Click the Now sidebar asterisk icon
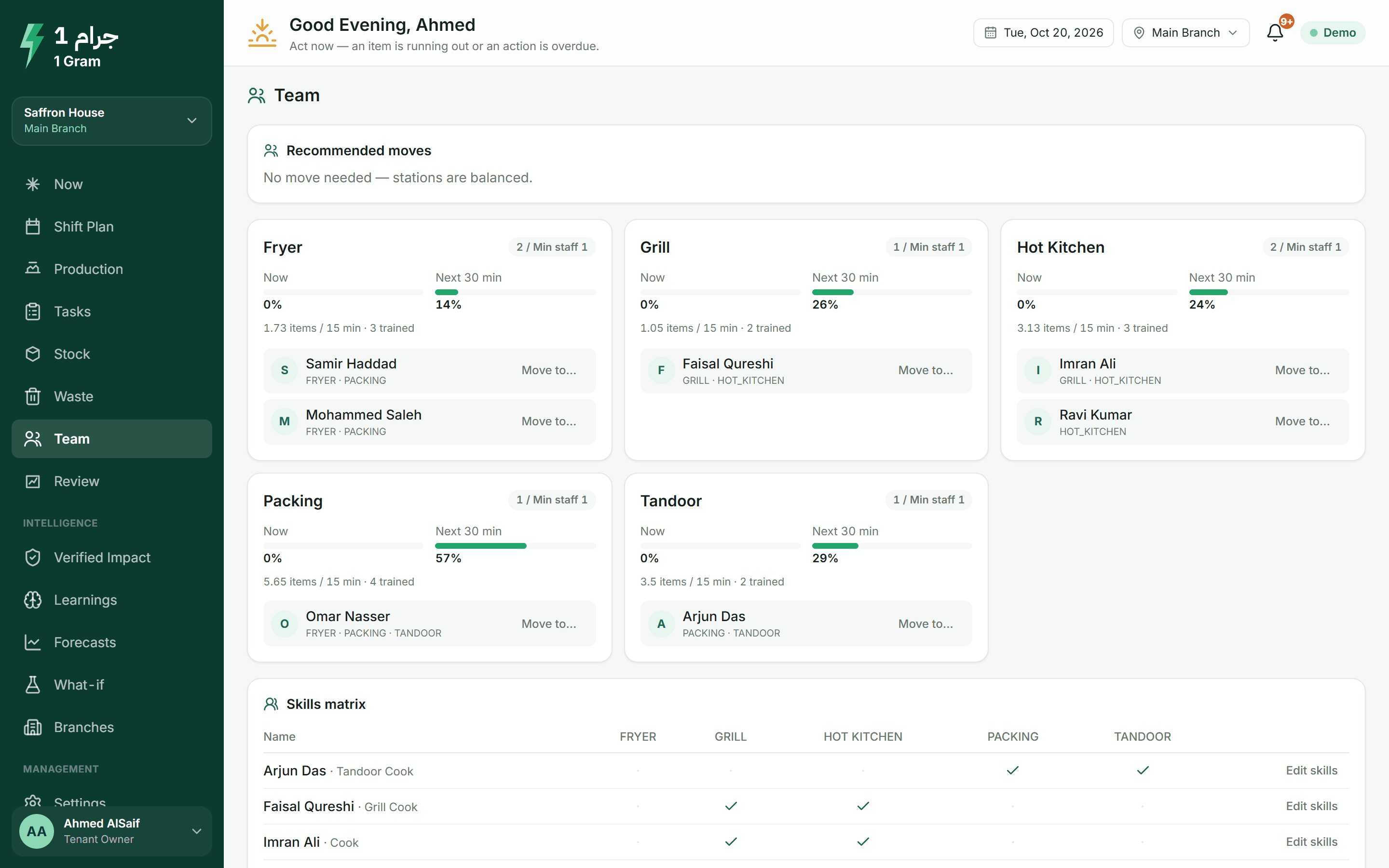 [33, 184]
